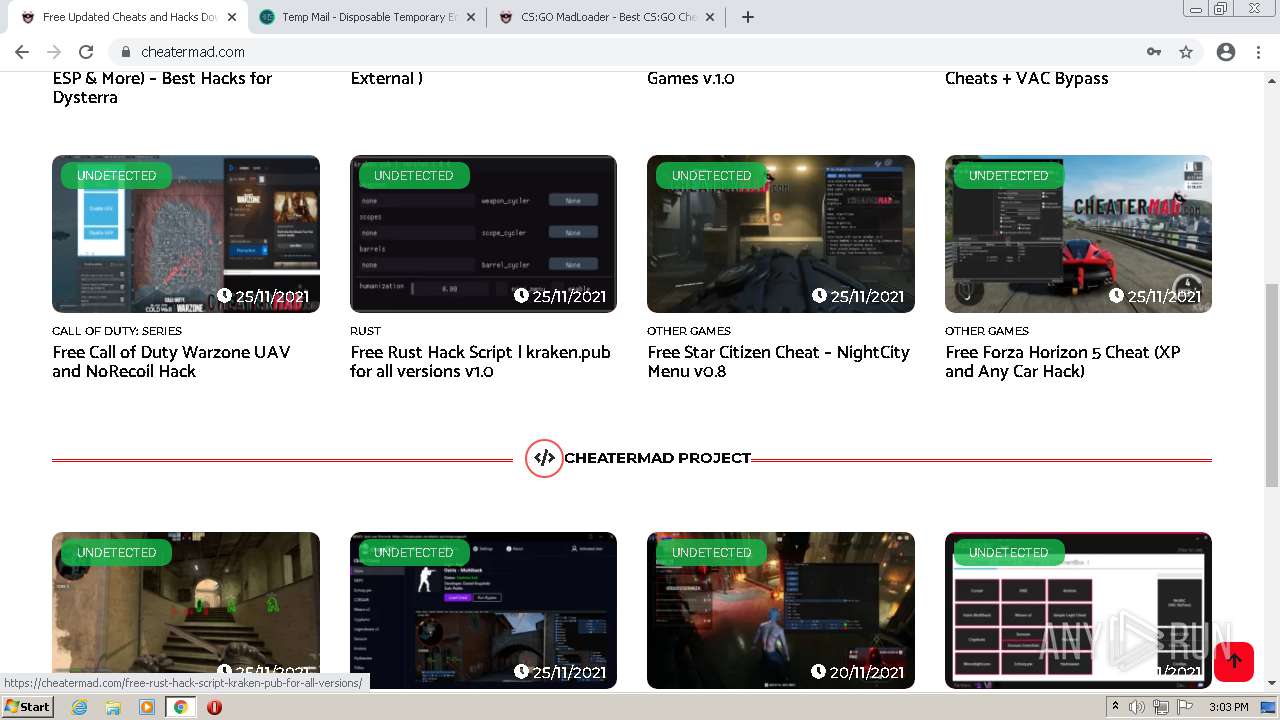Click the red scroll-to-top arrow button
Screen dimensions: 1280x720
tap(1234, 661)
